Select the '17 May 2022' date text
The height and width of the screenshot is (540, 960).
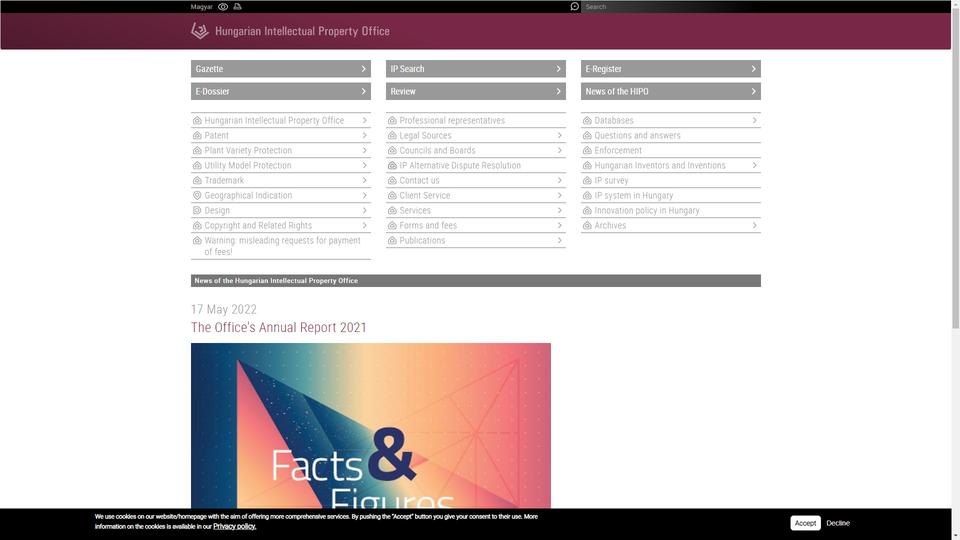(x=223, y=309)
